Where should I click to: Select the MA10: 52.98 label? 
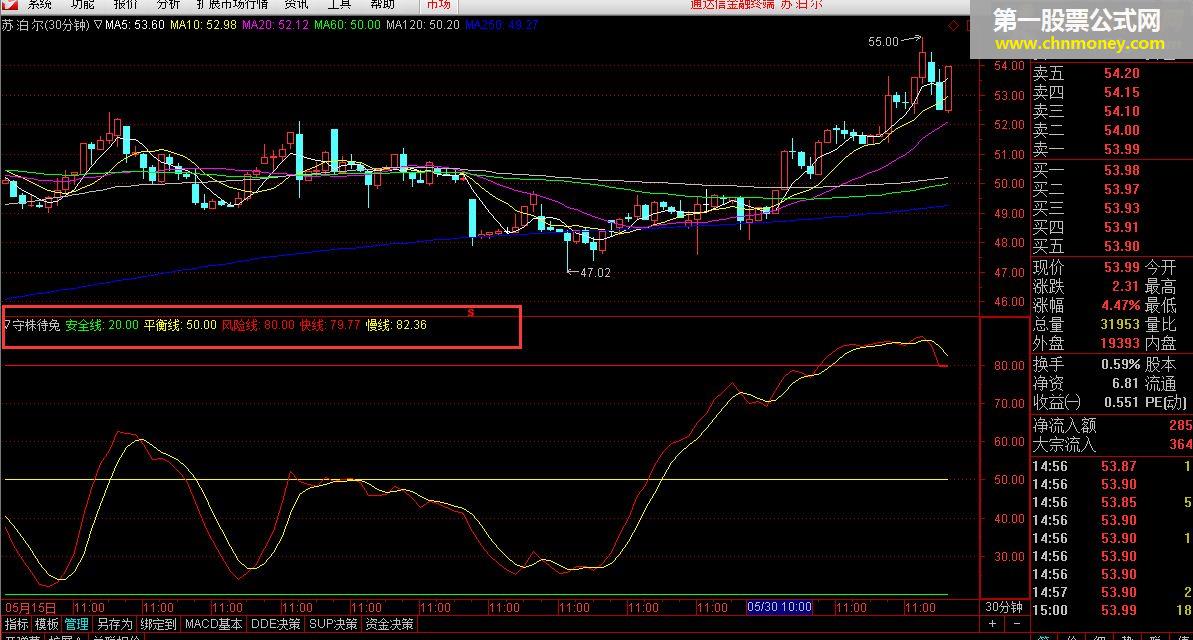pyautogui.click(x=203, y=25)
